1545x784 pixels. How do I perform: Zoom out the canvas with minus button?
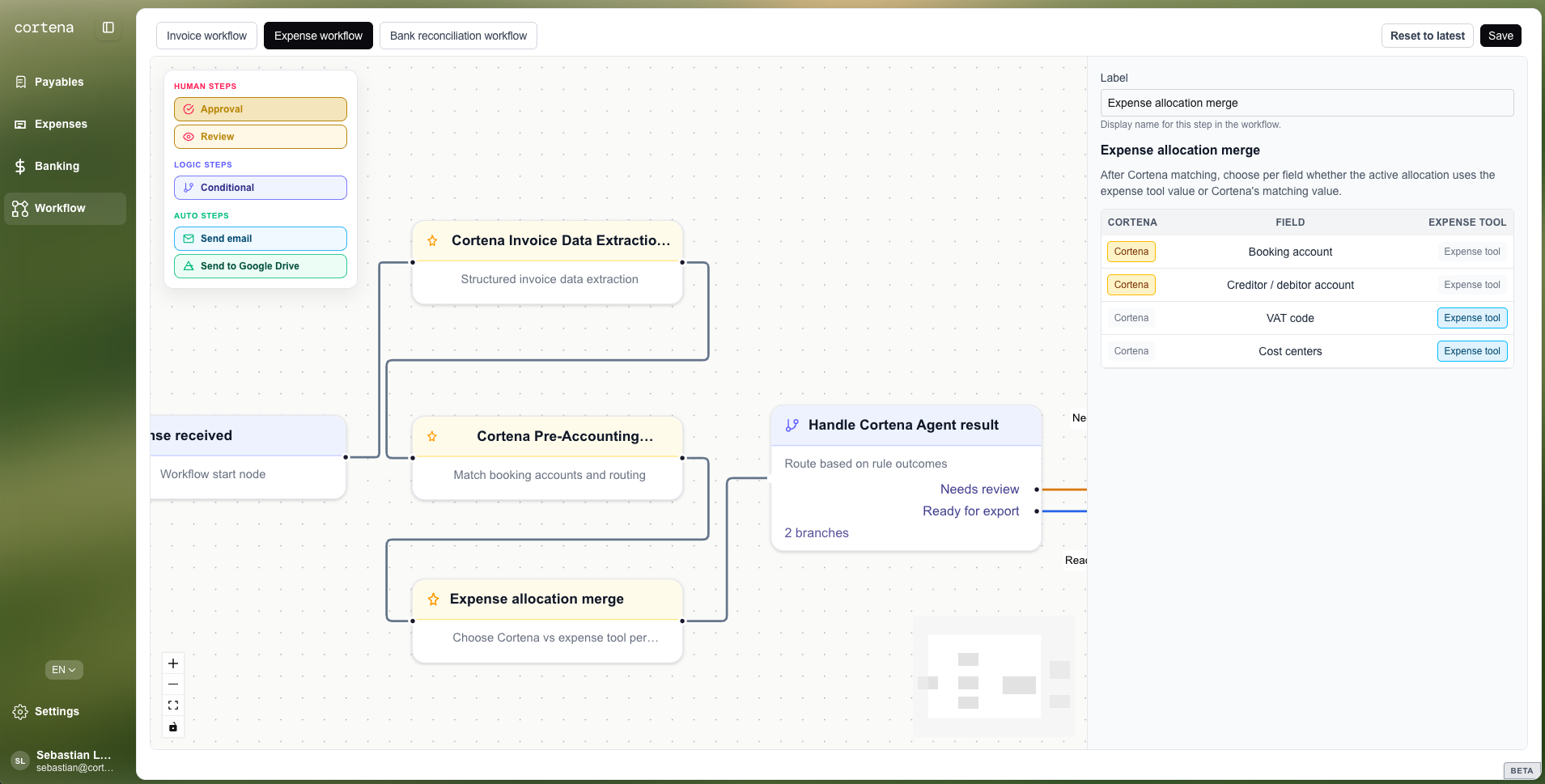click(173, 684)
